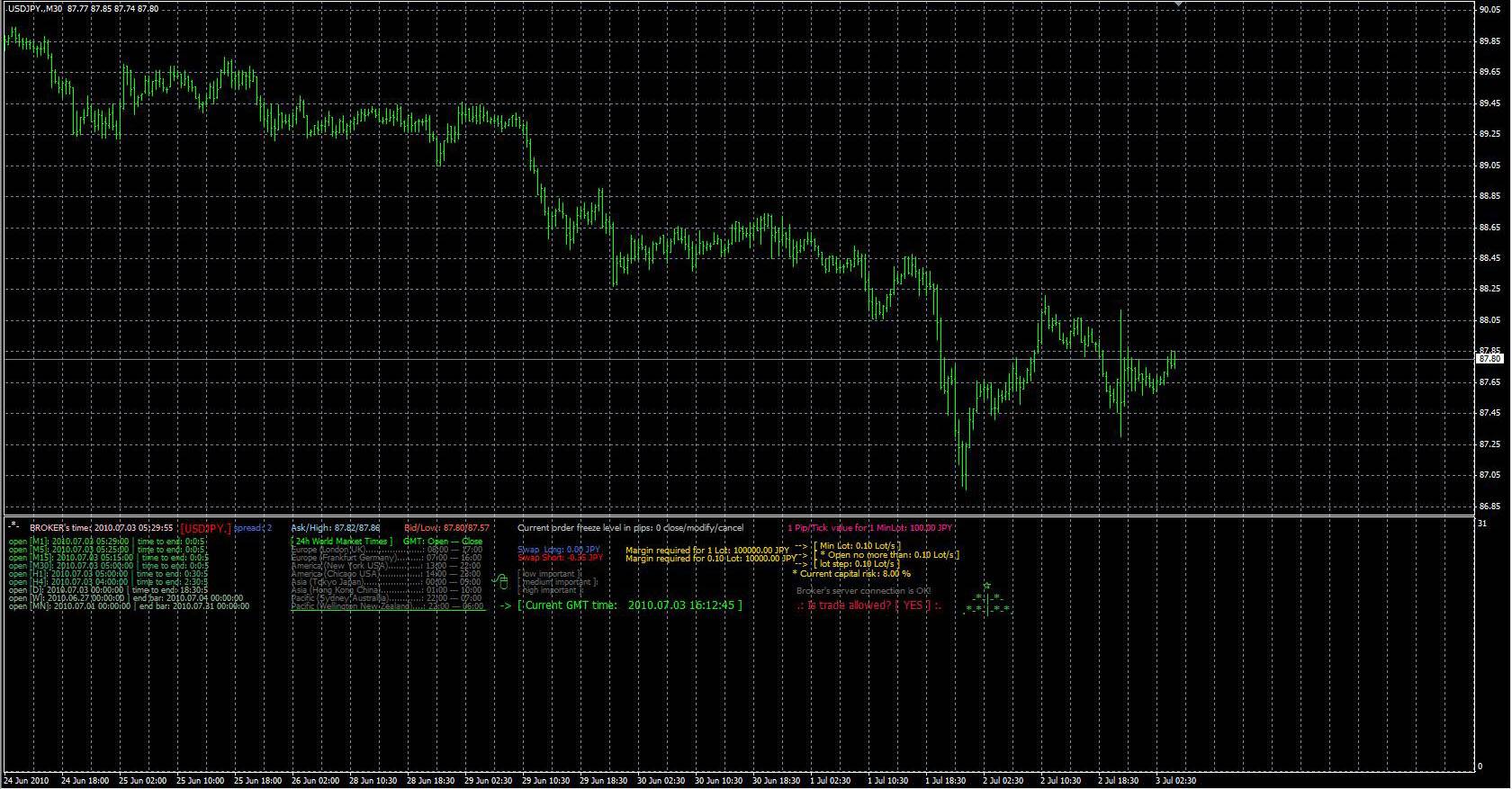The height and width of the screenshot is (789, 1512).
Task: Click the 29 Jun 10:30 time axis label
Action: tap(547, 781)
